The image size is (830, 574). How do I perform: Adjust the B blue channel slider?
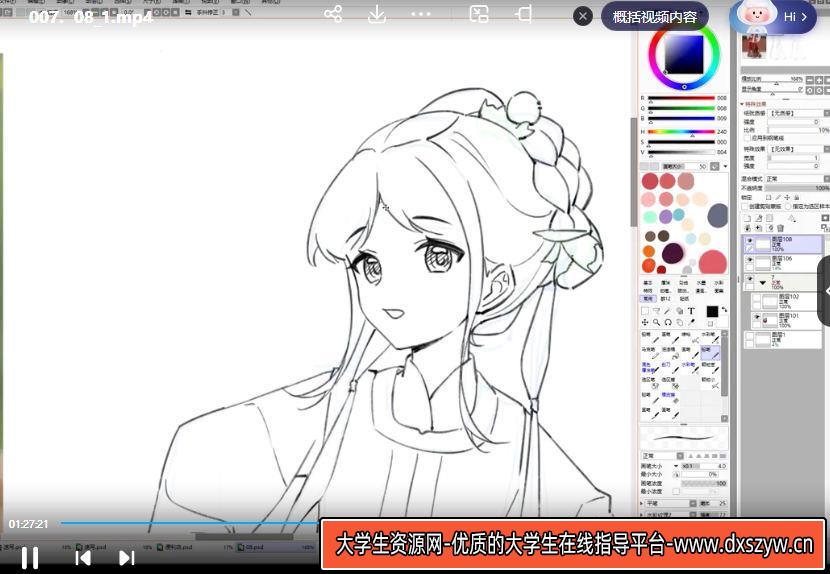[x=682, y=118]
